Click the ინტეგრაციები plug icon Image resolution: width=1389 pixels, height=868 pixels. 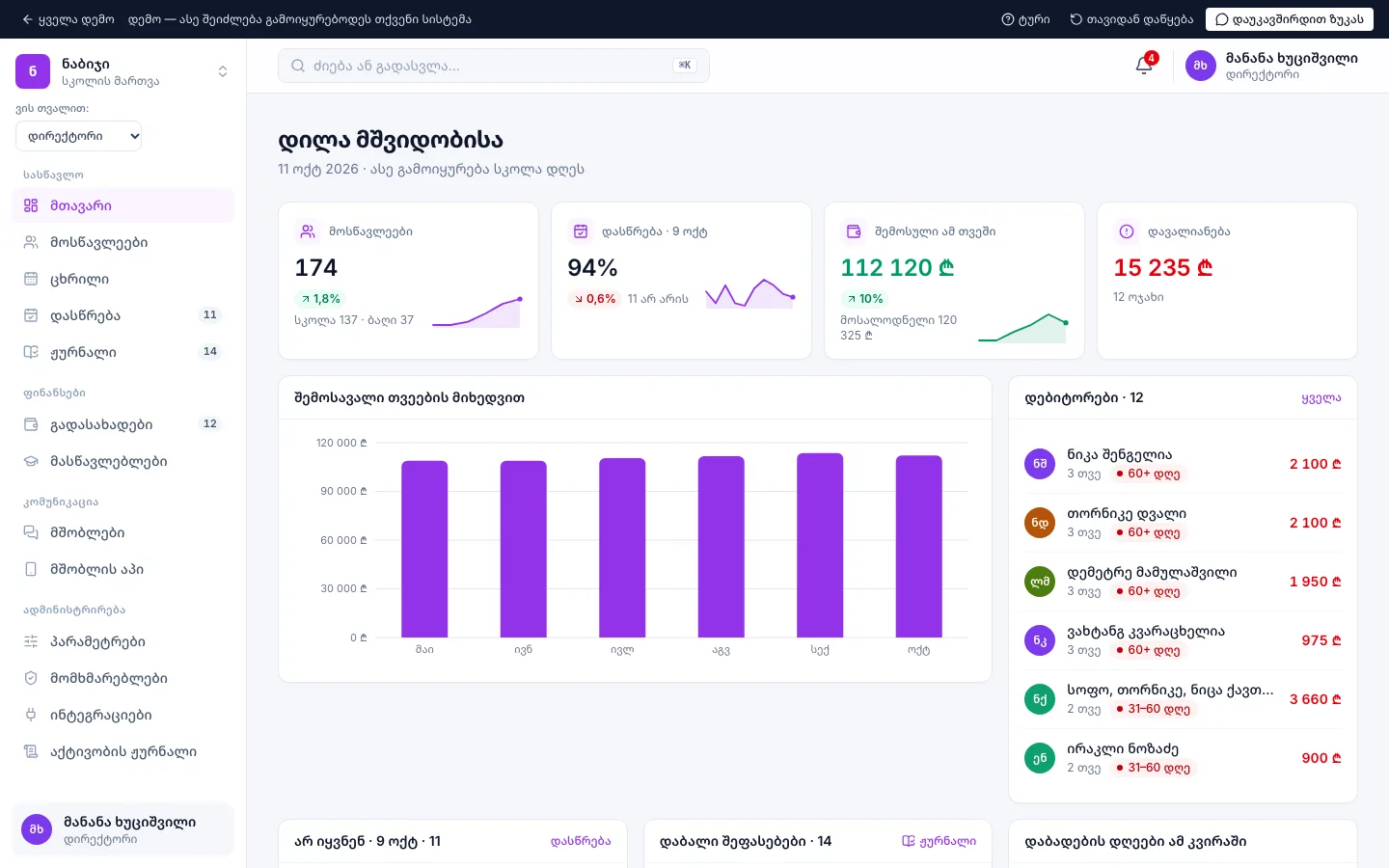(x=31, y=715)
